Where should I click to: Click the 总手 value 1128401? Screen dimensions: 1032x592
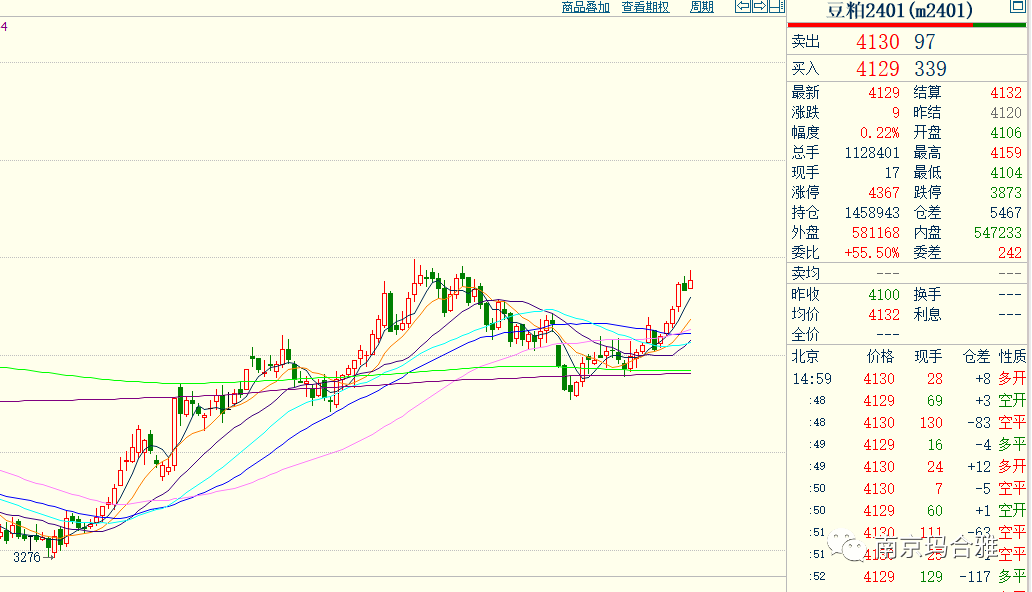point(872,153)
